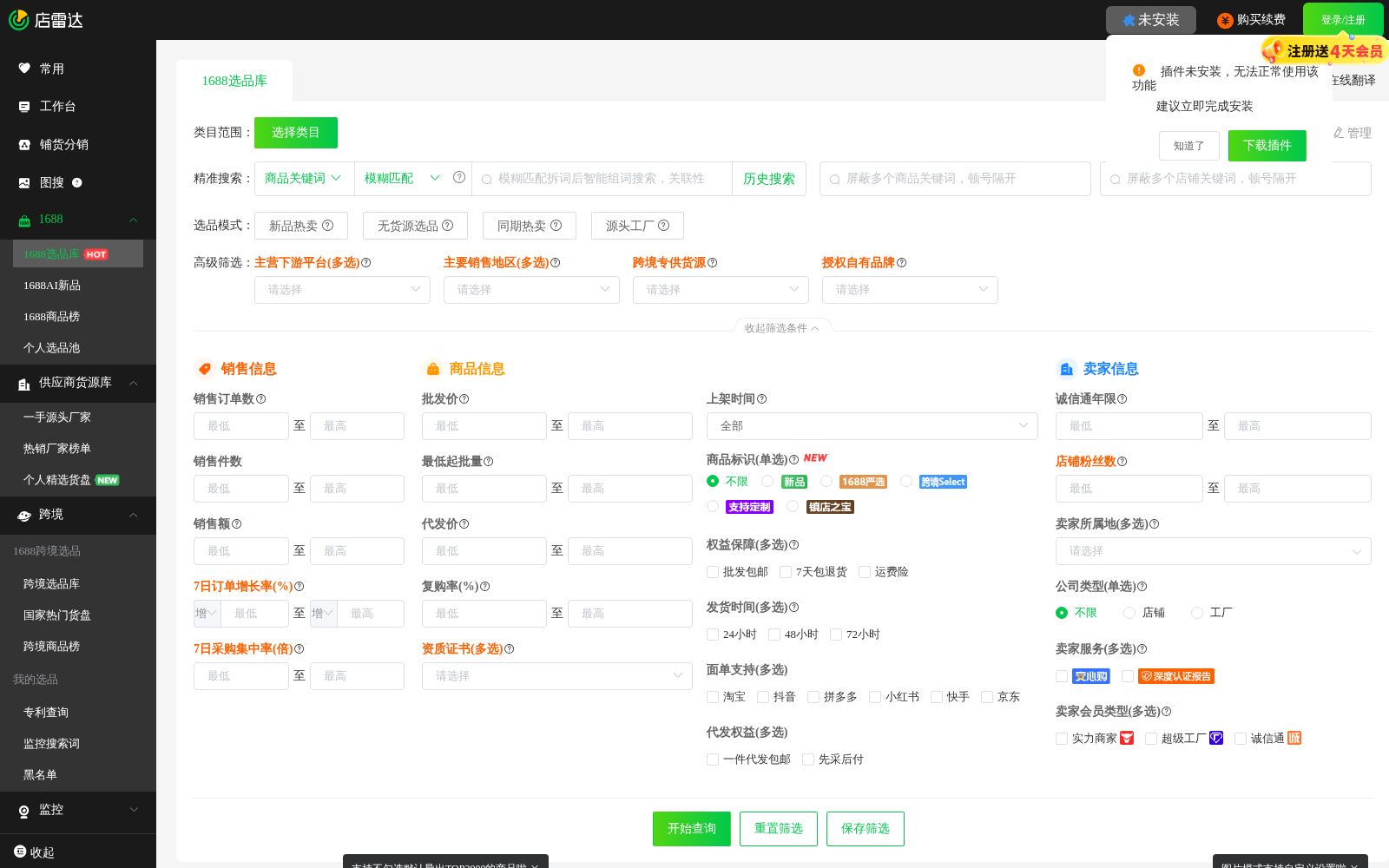
Task: Click help icon beside 同期热卖
Action: pyautogui.click(x=556, y=226)
